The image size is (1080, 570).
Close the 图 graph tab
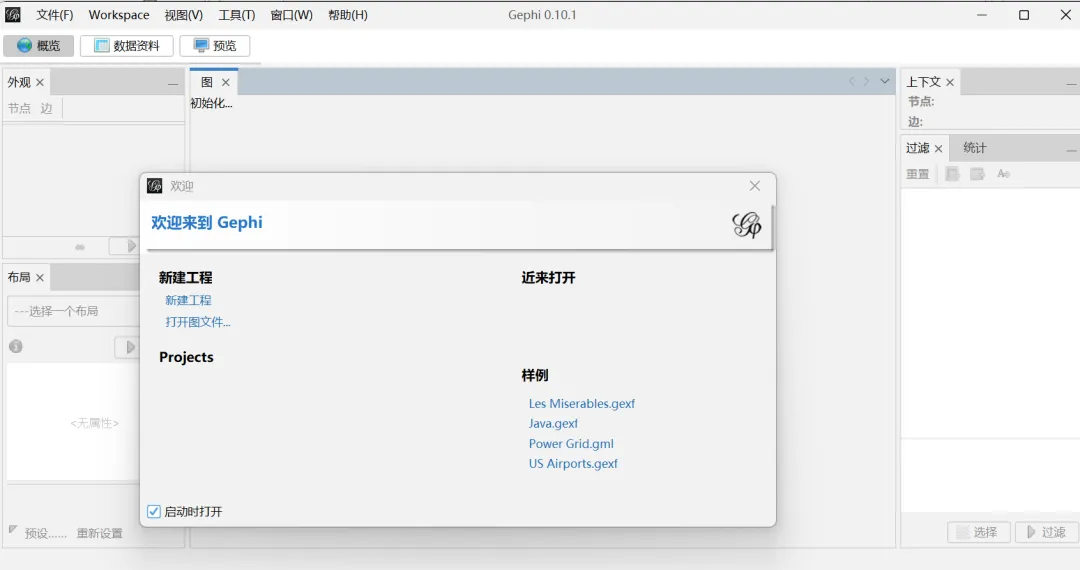point(225,83)
